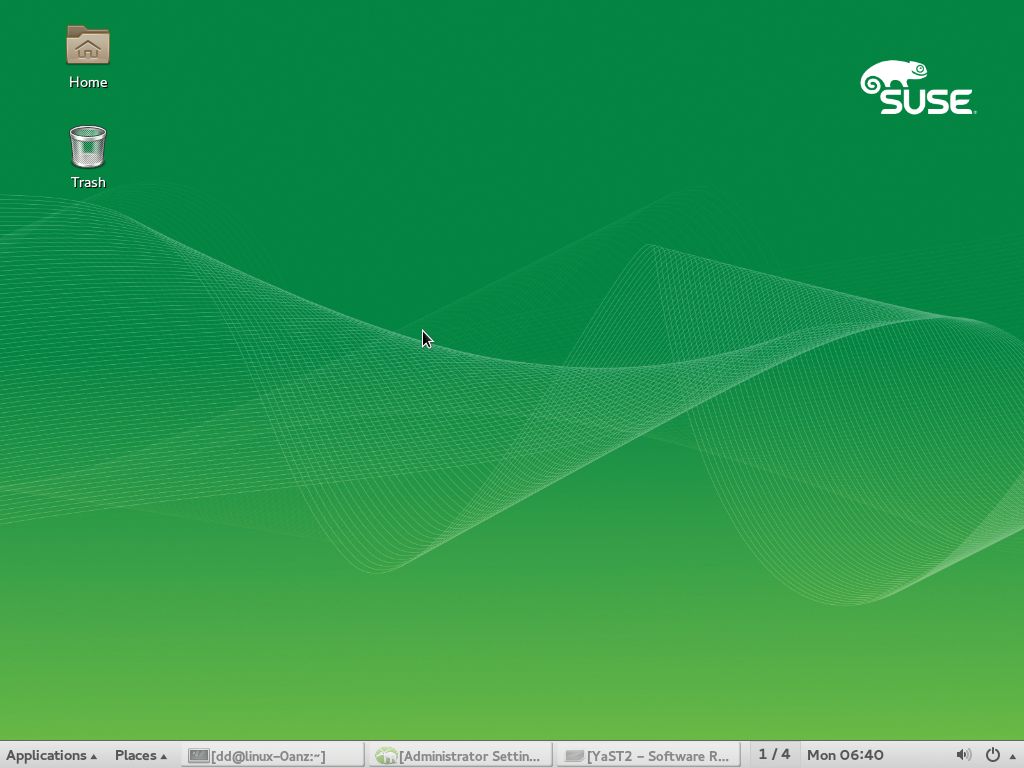
Task: Open the Mon 06:40 clock calendar
Action: point(845,755)
